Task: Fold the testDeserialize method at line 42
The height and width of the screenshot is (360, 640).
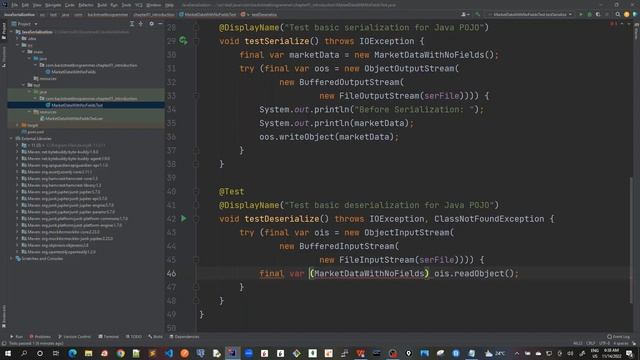Action: (196, 219)
